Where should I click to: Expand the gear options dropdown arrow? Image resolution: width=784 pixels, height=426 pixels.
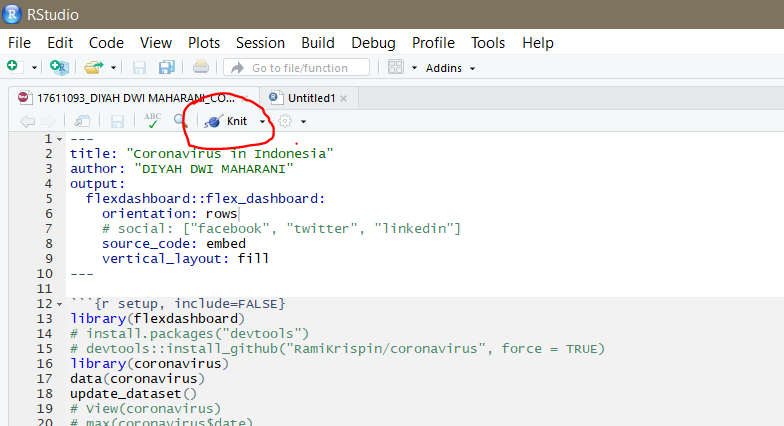coord(303,122)
